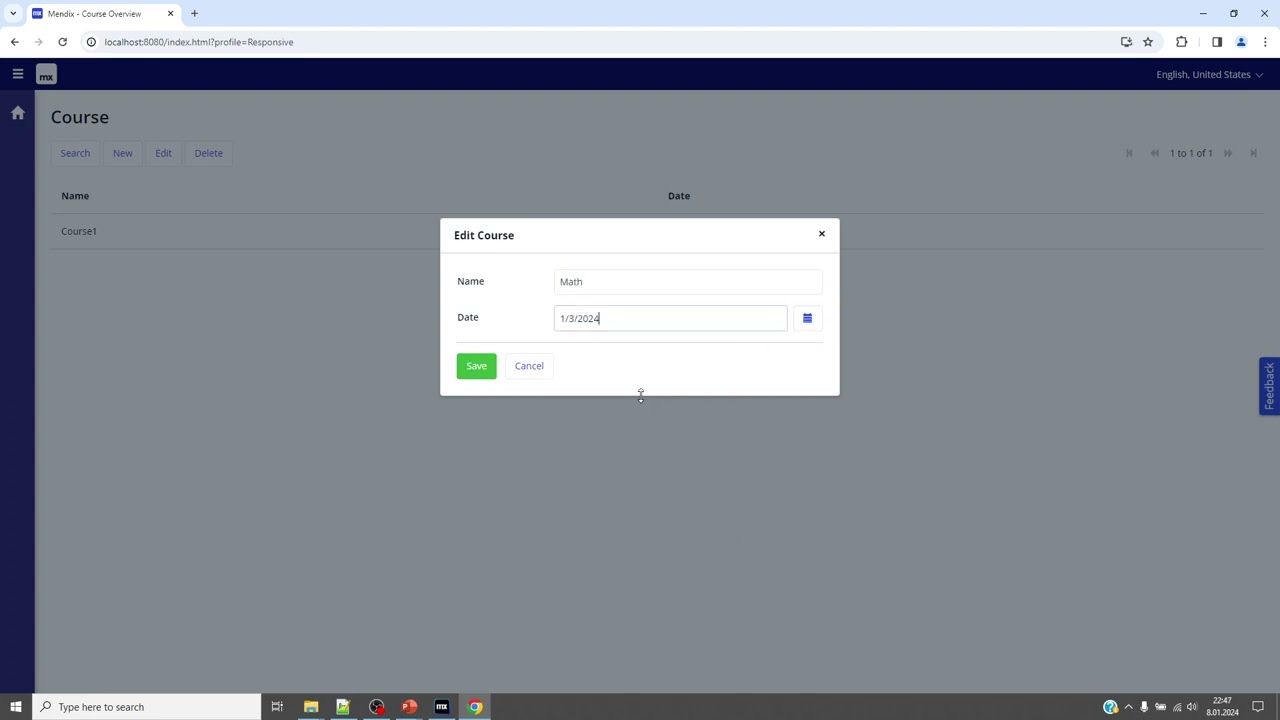Sort by the Name column header
The image size is (1280, 720).
click(x=75, y=196)
